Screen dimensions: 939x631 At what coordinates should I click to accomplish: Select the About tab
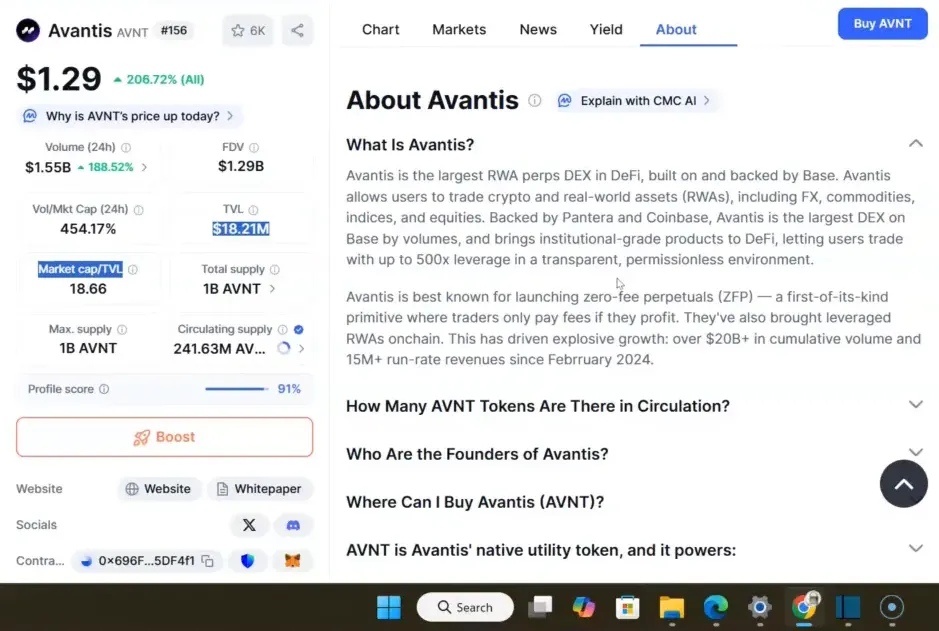676,29
